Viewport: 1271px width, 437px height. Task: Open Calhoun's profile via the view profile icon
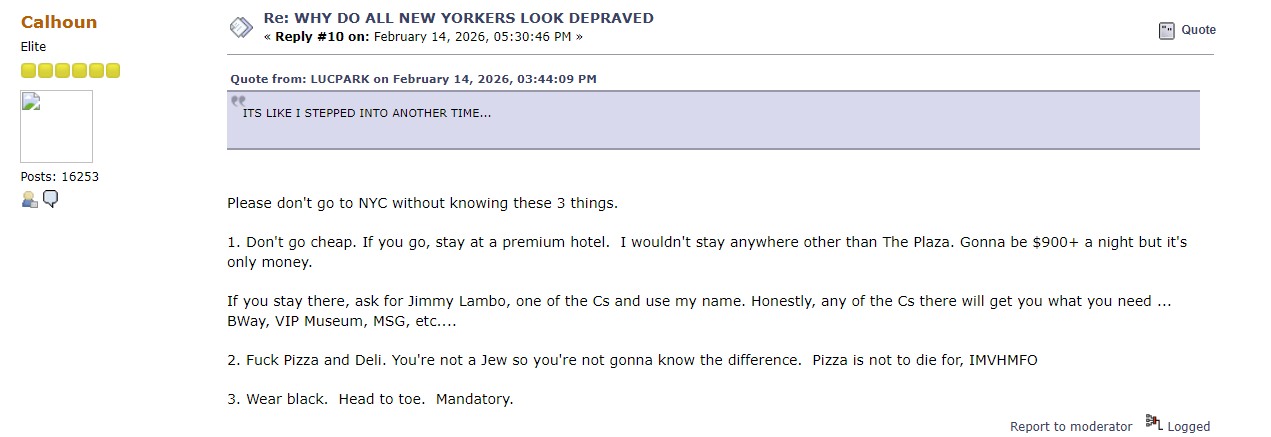coord(30,199)
